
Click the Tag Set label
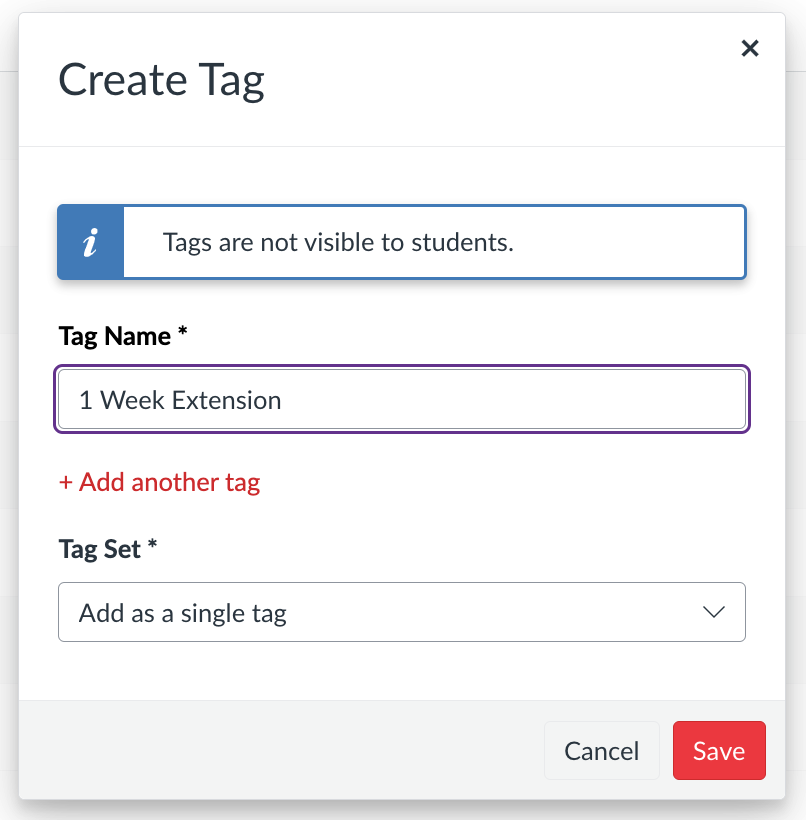tap(100, 549)
